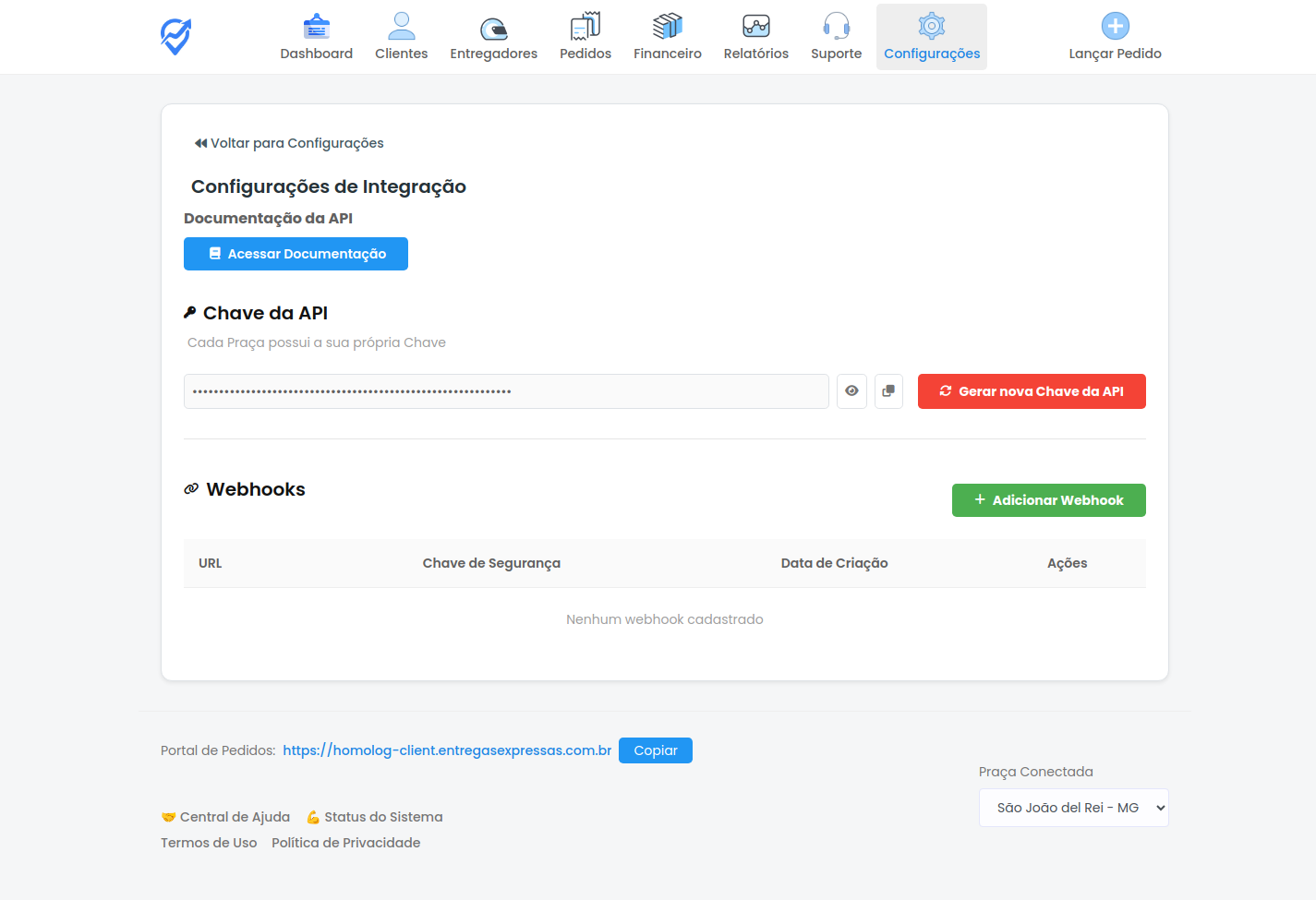Reveal the hidden API key
The height and width of the screenshot is (900, 1316).
pyautogui.click(x=851, y=391)
